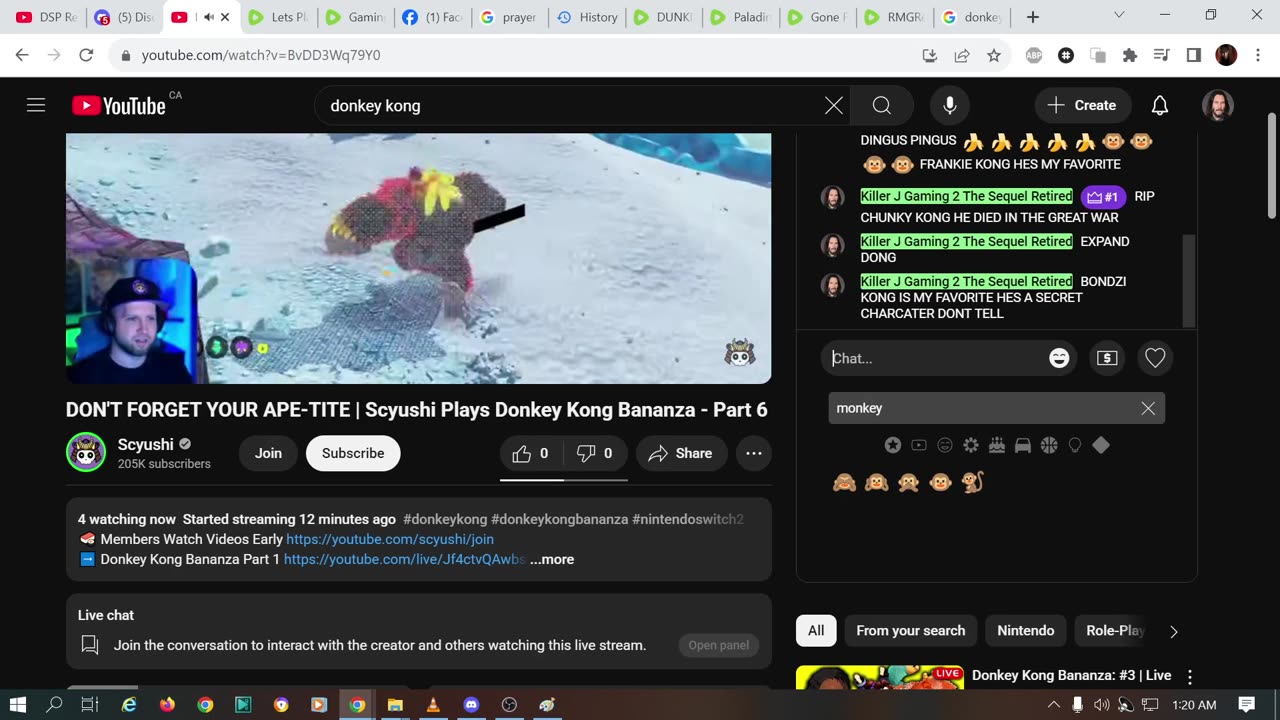This screenshot has height=720, width=1280.
Task: Close the muted YouTube browser tab
Action: [x=225, y=17]
